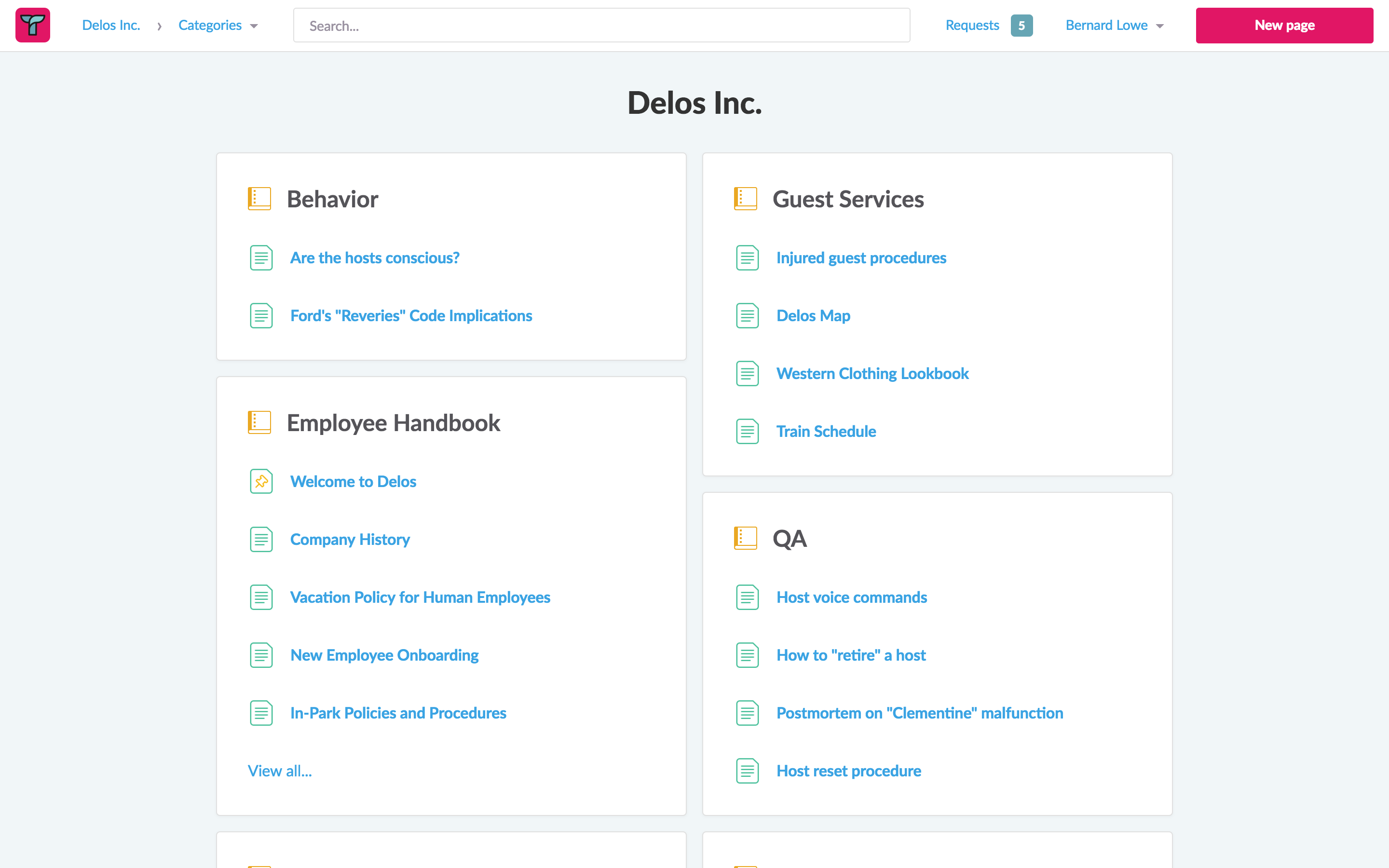Click View all in Employee Handbook
1389x868 pixels.
(x=280, y=771)
